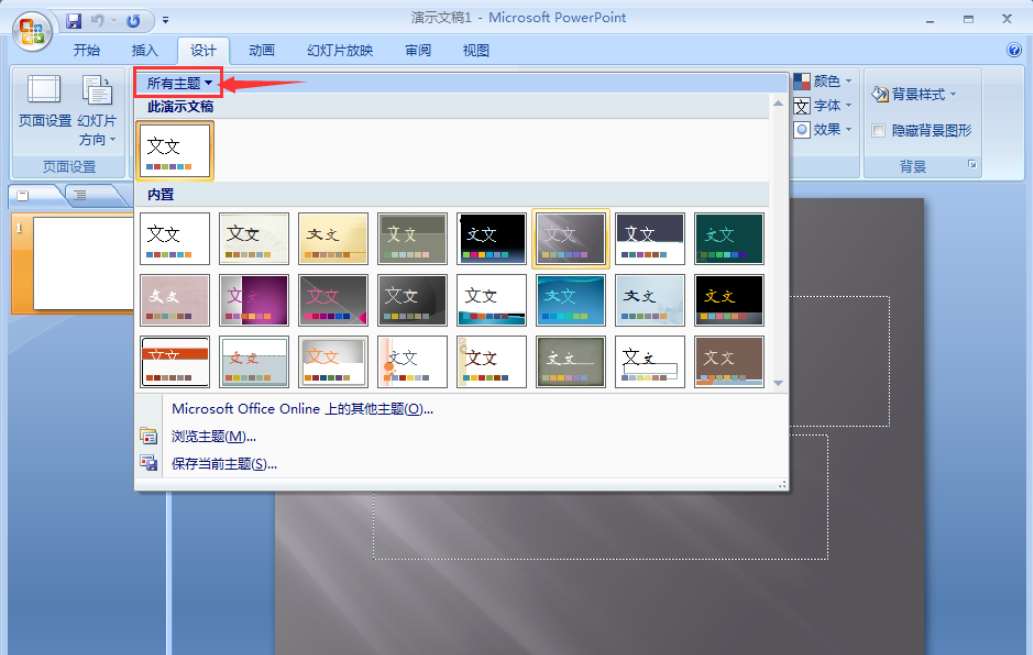Apply the dusty pink textured theme

pos(175,300)
